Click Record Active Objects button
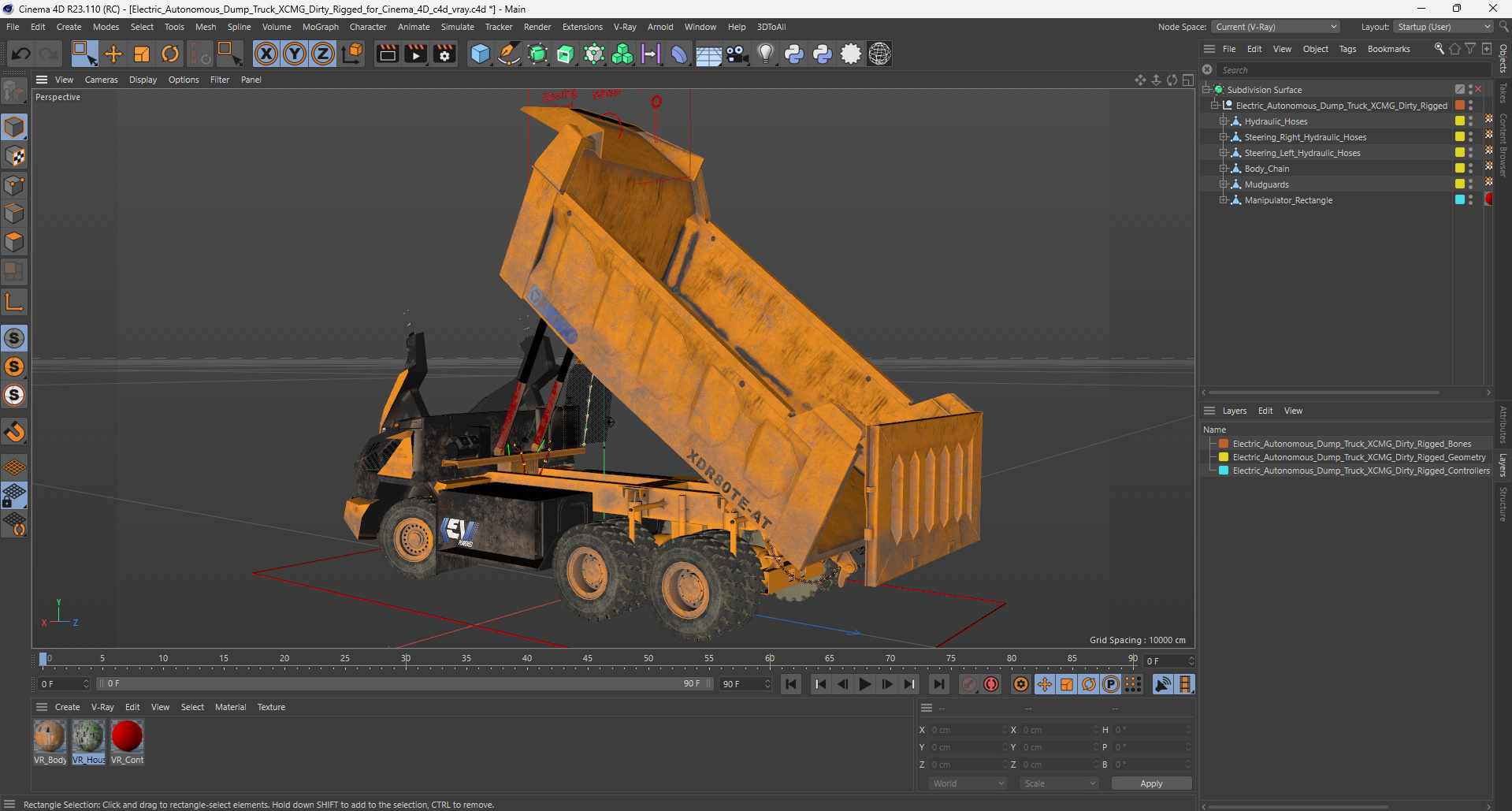Viewport: 1512px width, 811px height. point(969,684)
